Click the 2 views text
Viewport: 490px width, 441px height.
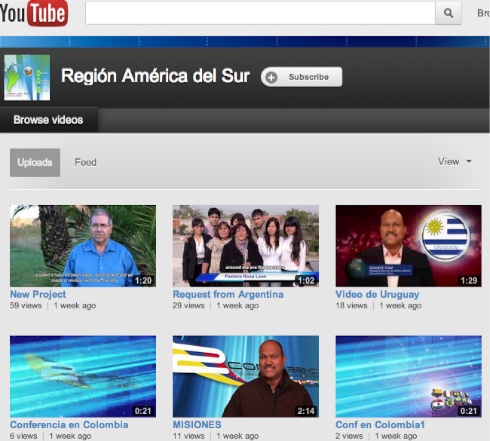[x=349, y=436]
